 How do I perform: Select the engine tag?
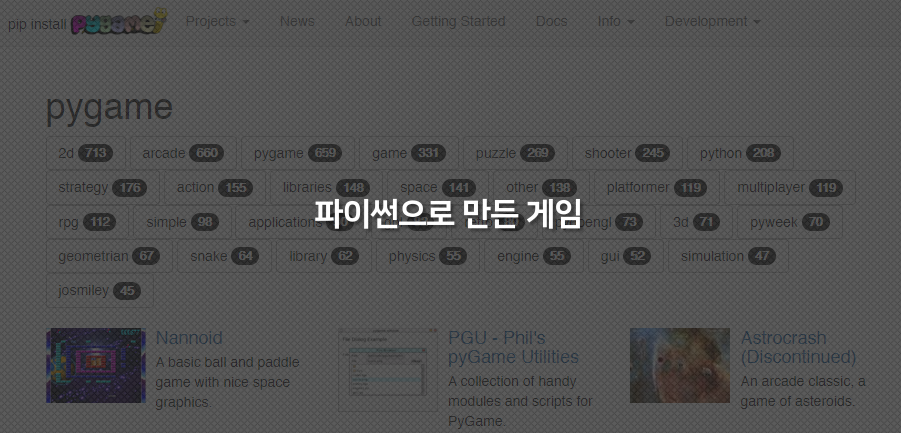point(533,256)
